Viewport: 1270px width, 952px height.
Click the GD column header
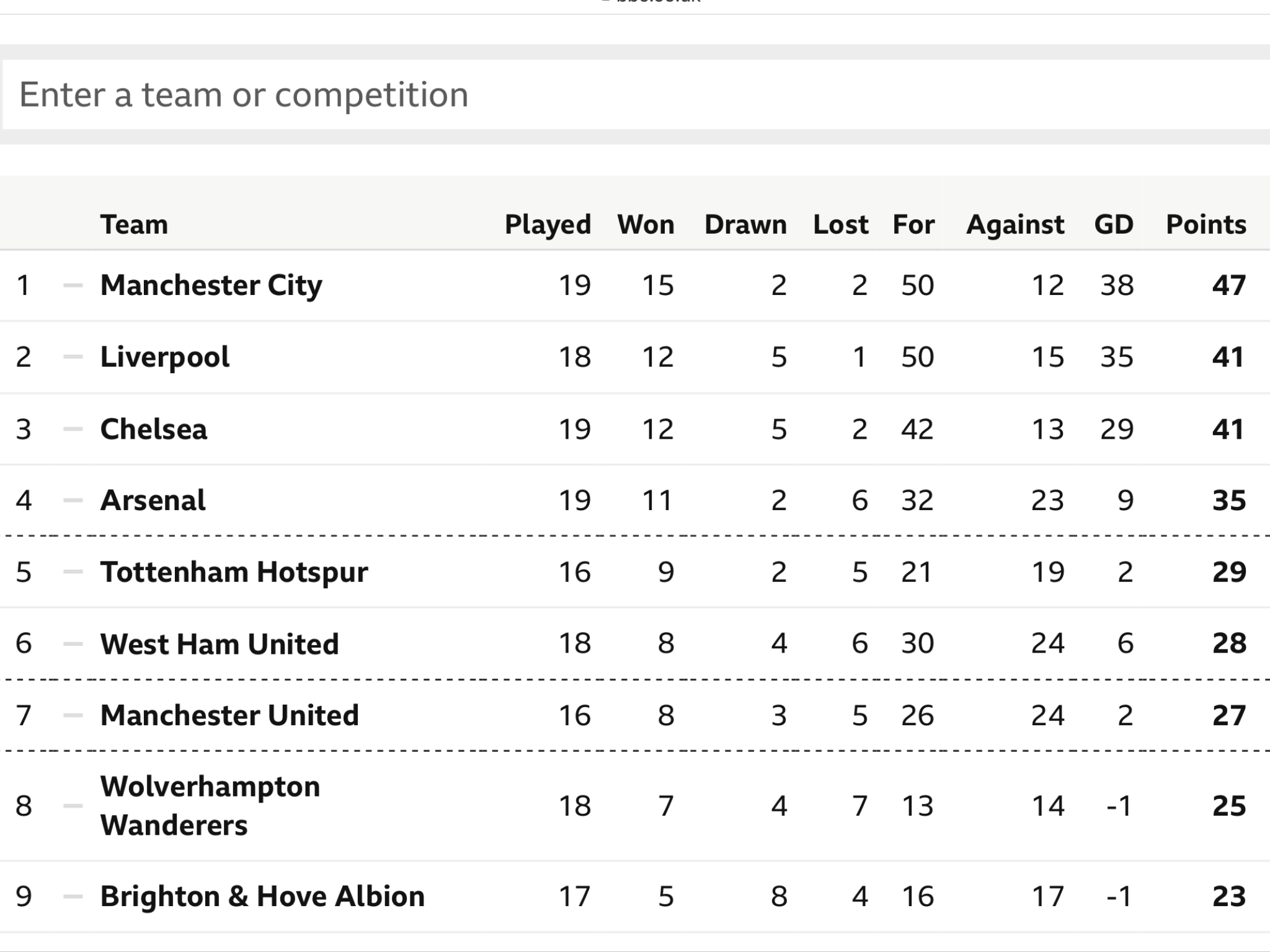pyautogui.click(x=1114, y=224)
